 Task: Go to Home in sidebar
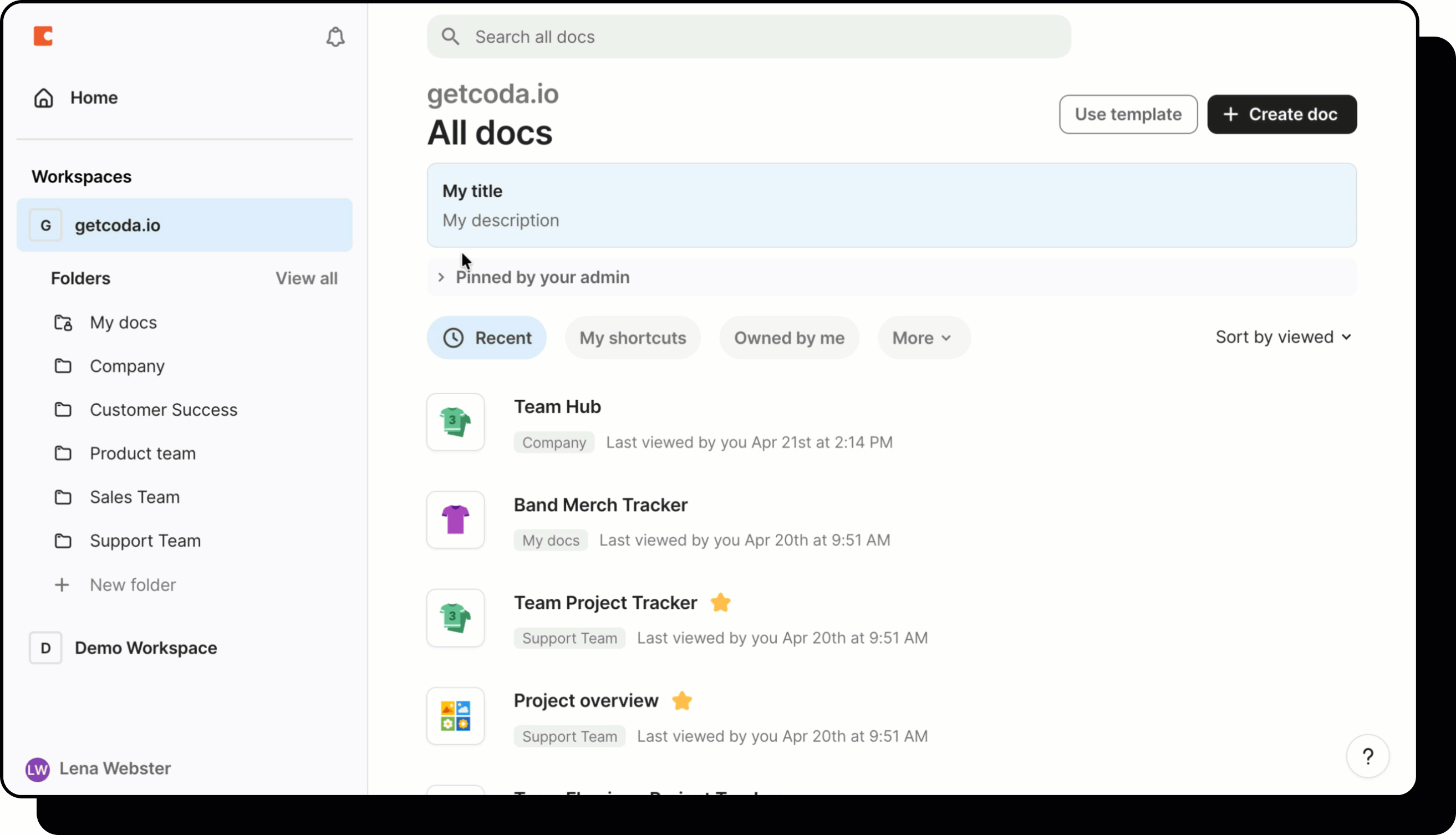coord(94,98)
